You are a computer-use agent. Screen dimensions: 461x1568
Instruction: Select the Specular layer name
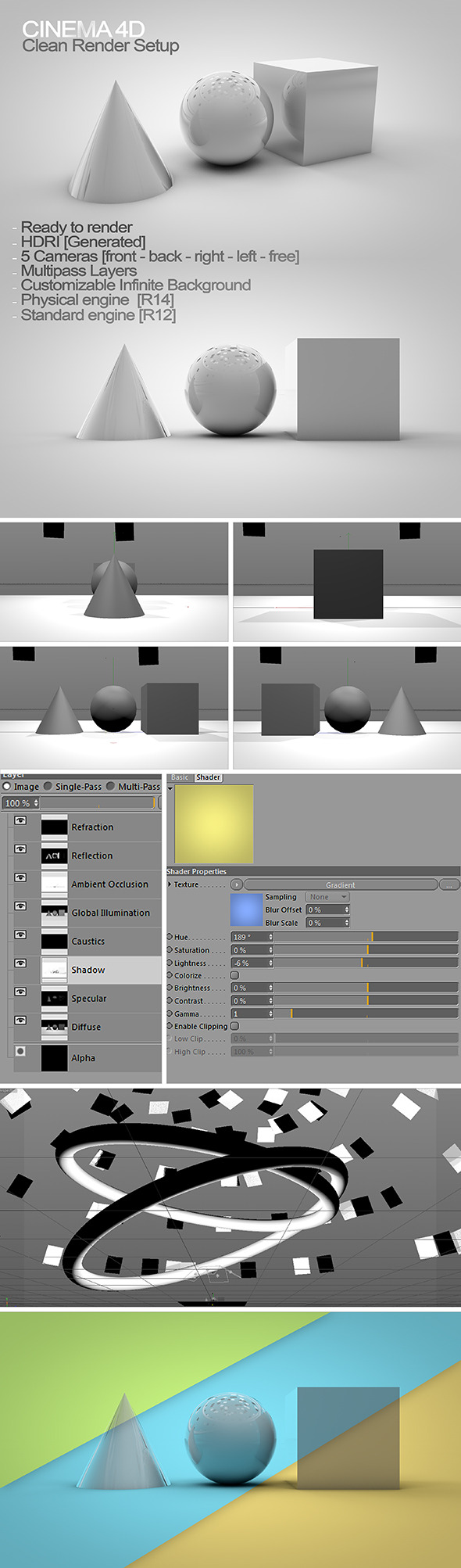click(89, 999)
